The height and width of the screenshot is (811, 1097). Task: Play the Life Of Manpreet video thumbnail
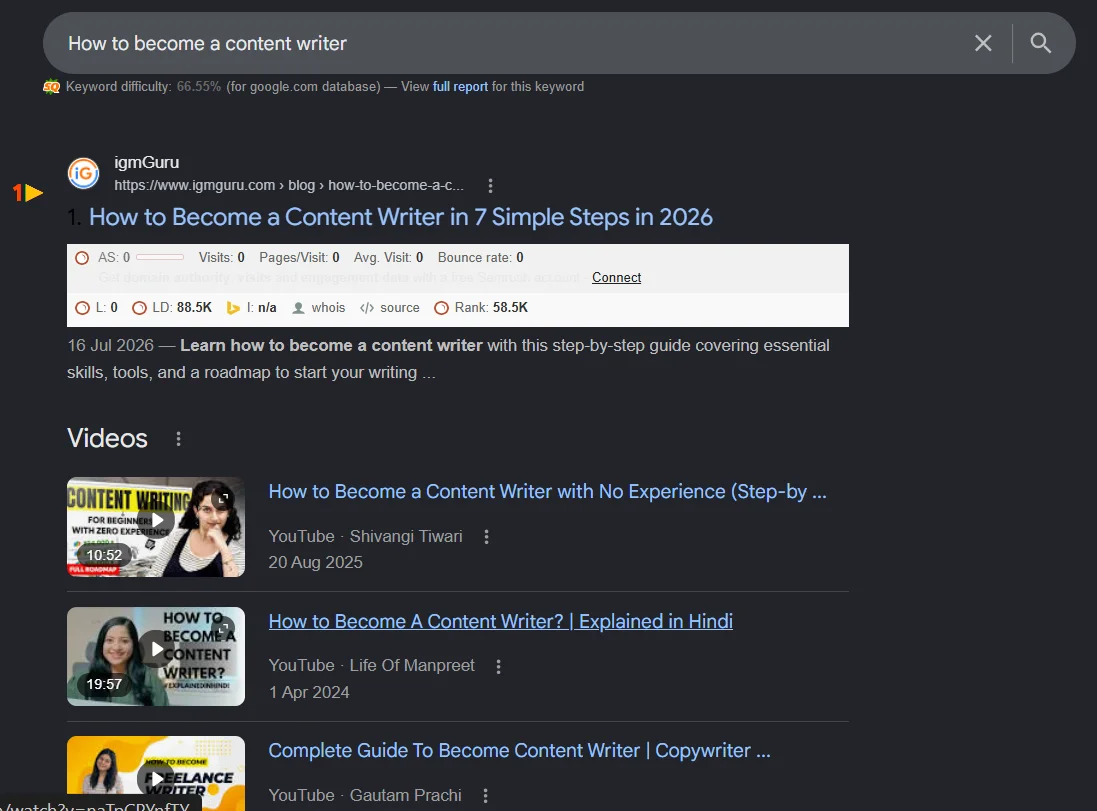156,656
